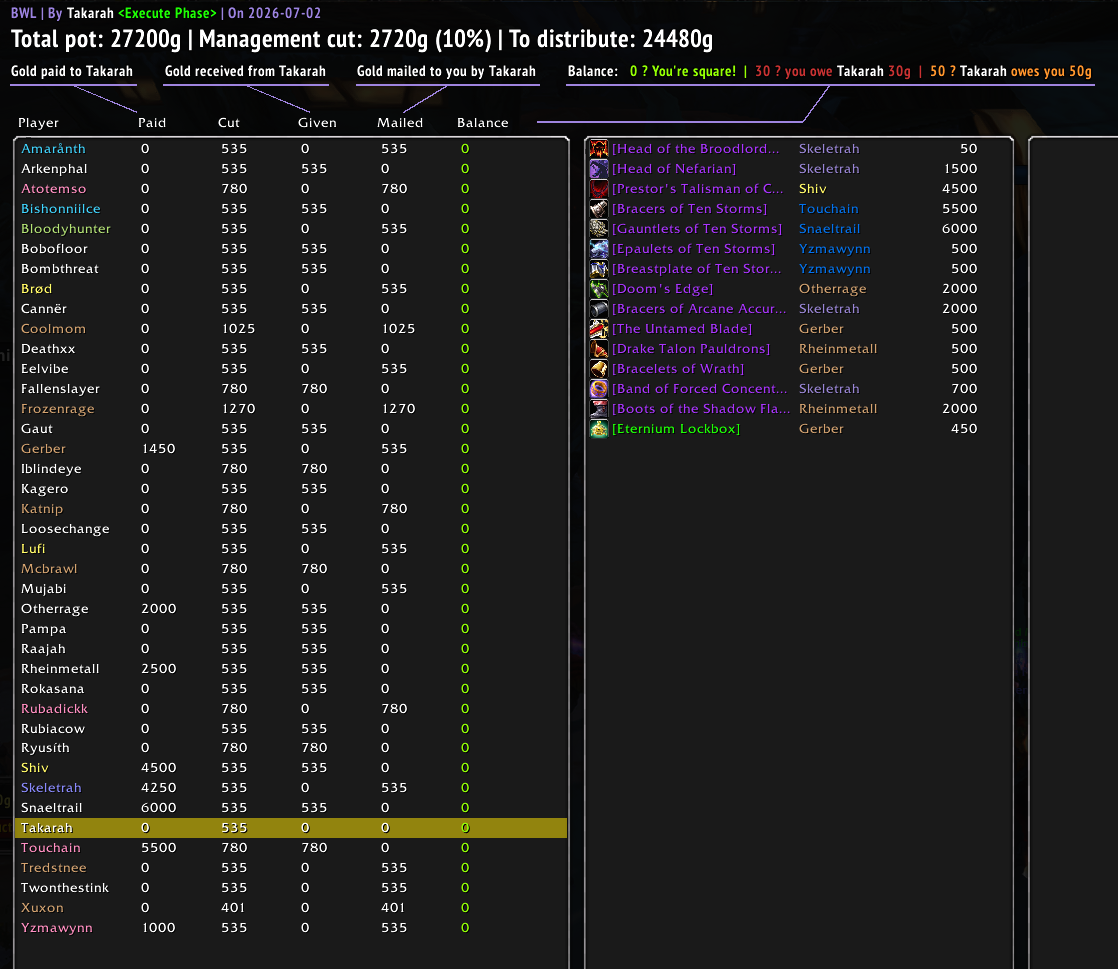Screen dimensions: 1118x969
Task: Select player Yzmawynn in the player list
Action: pyautogui.click(x=57, y=927)
